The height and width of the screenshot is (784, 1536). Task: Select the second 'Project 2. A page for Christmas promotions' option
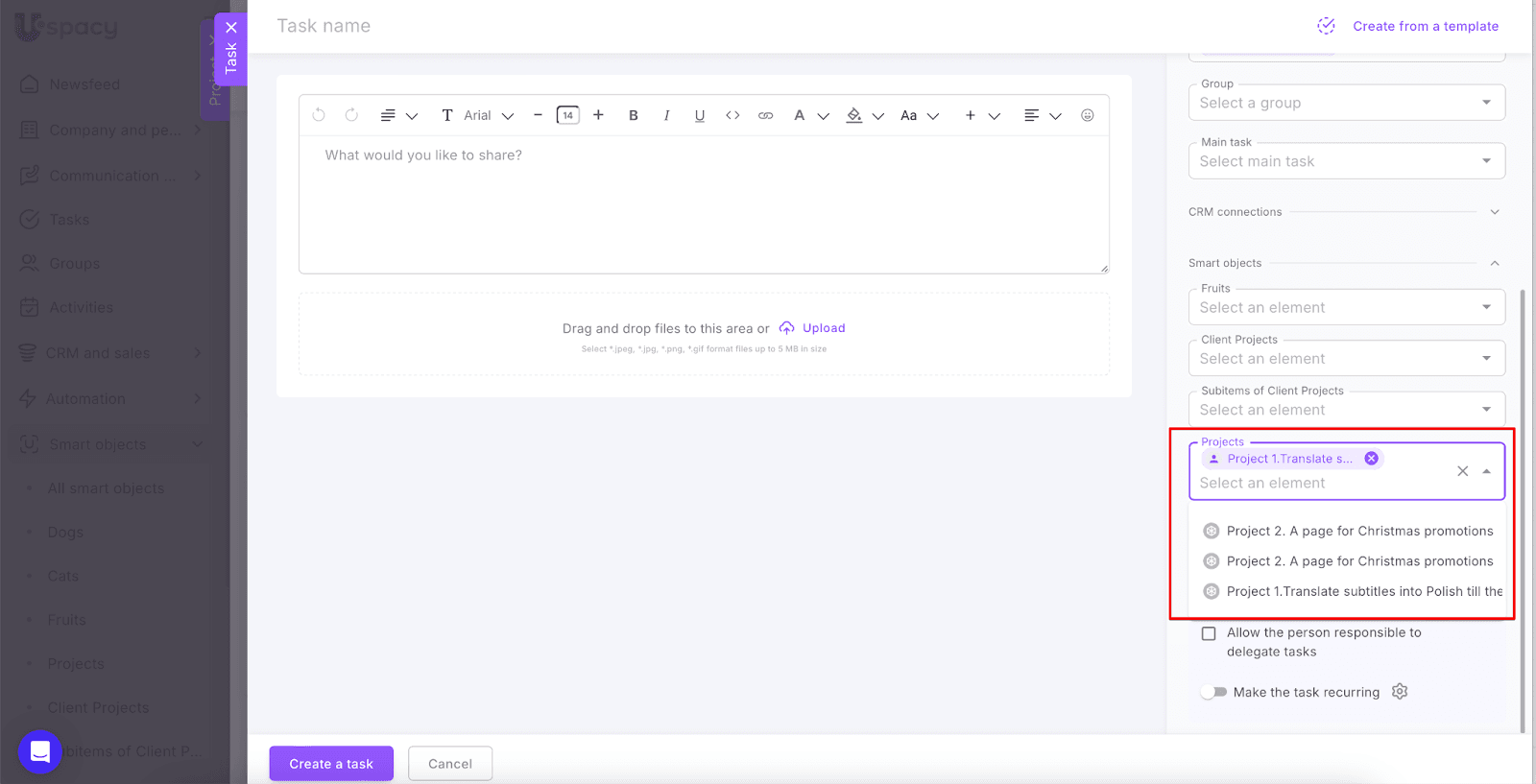point(1348,561)
